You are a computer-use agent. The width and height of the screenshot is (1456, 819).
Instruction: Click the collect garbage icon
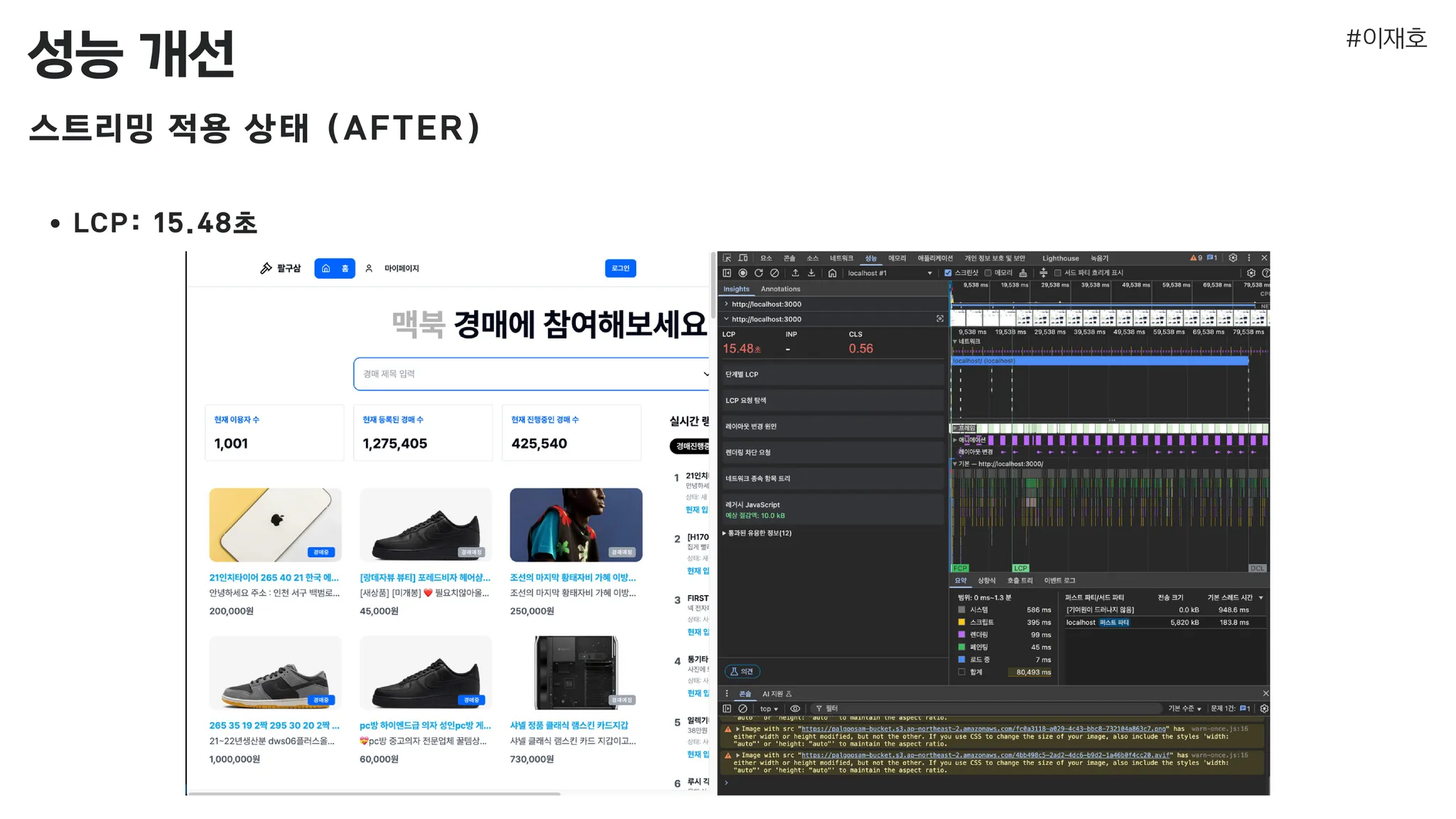pyautogui.click(x=1023, y=273)
